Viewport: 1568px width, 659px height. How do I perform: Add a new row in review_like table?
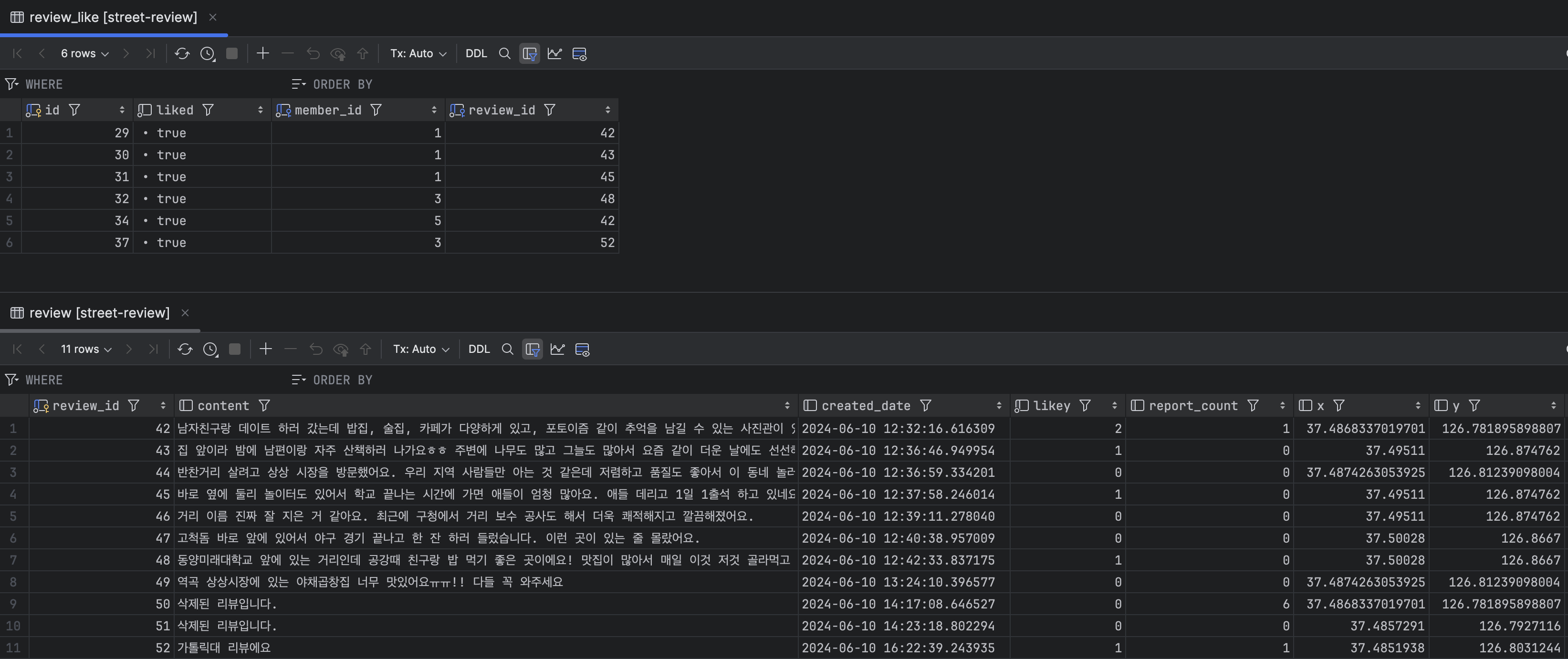(262, 53)
